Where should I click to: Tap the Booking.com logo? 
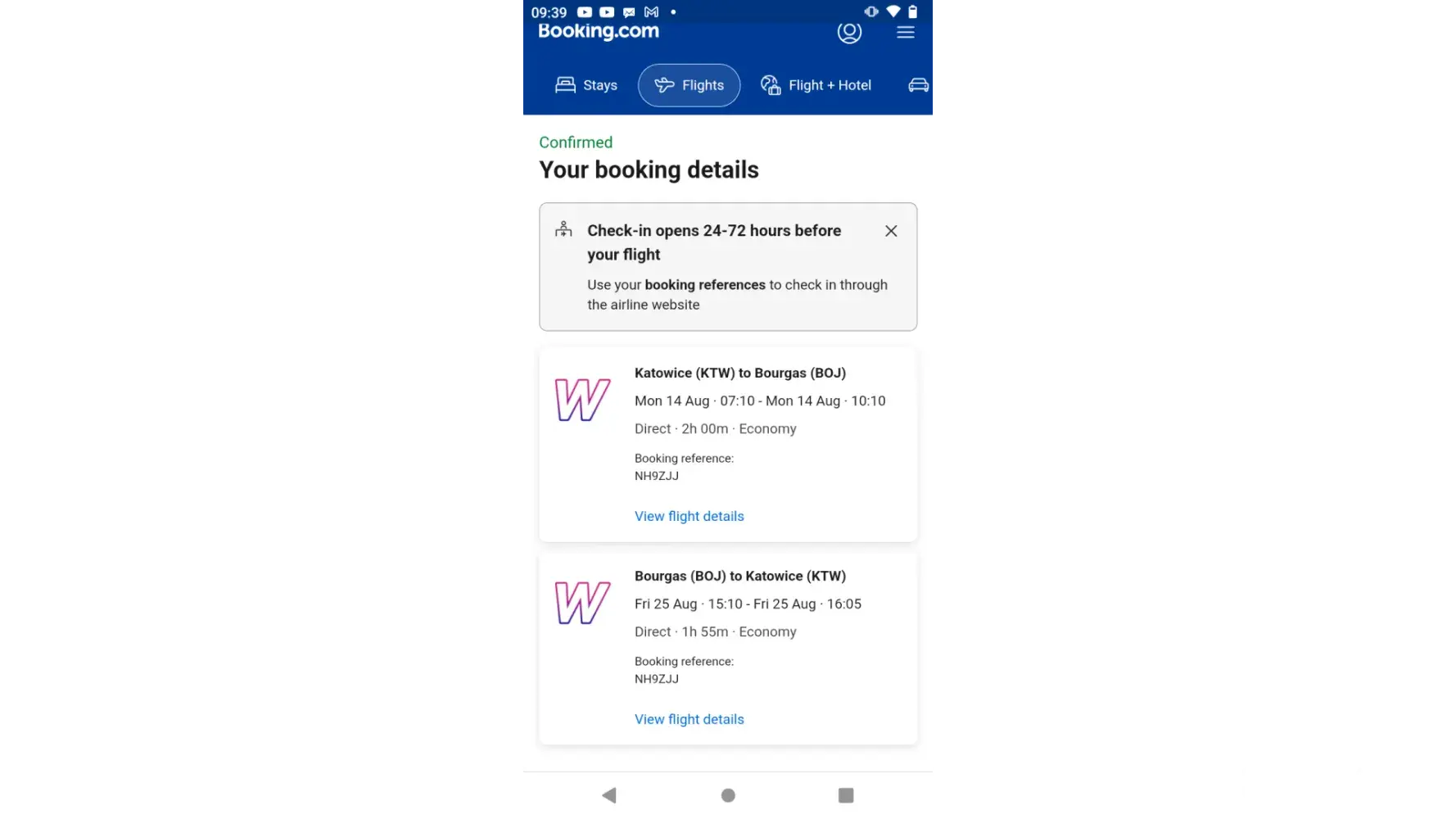click(599, 31)
